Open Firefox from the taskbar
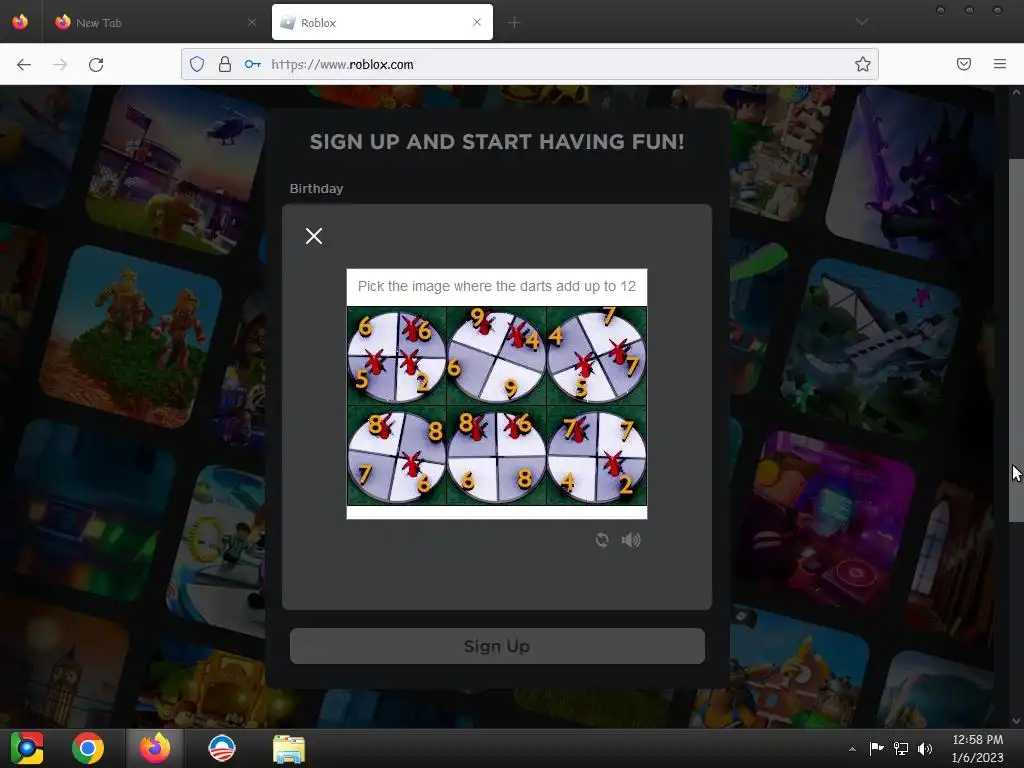1024x768 pixels. tap(155, 748)
